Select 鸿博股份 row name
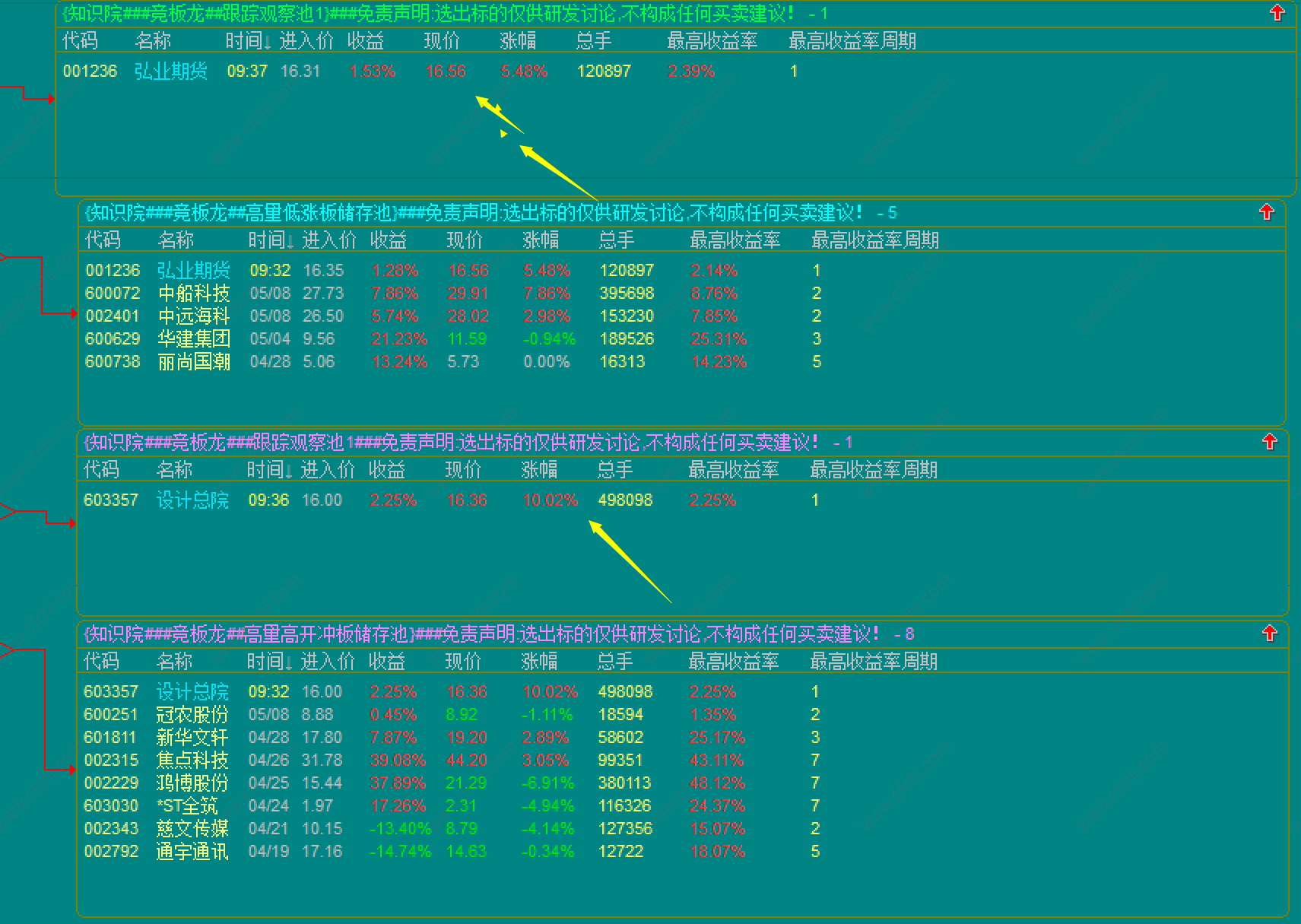 pos(192,783)
